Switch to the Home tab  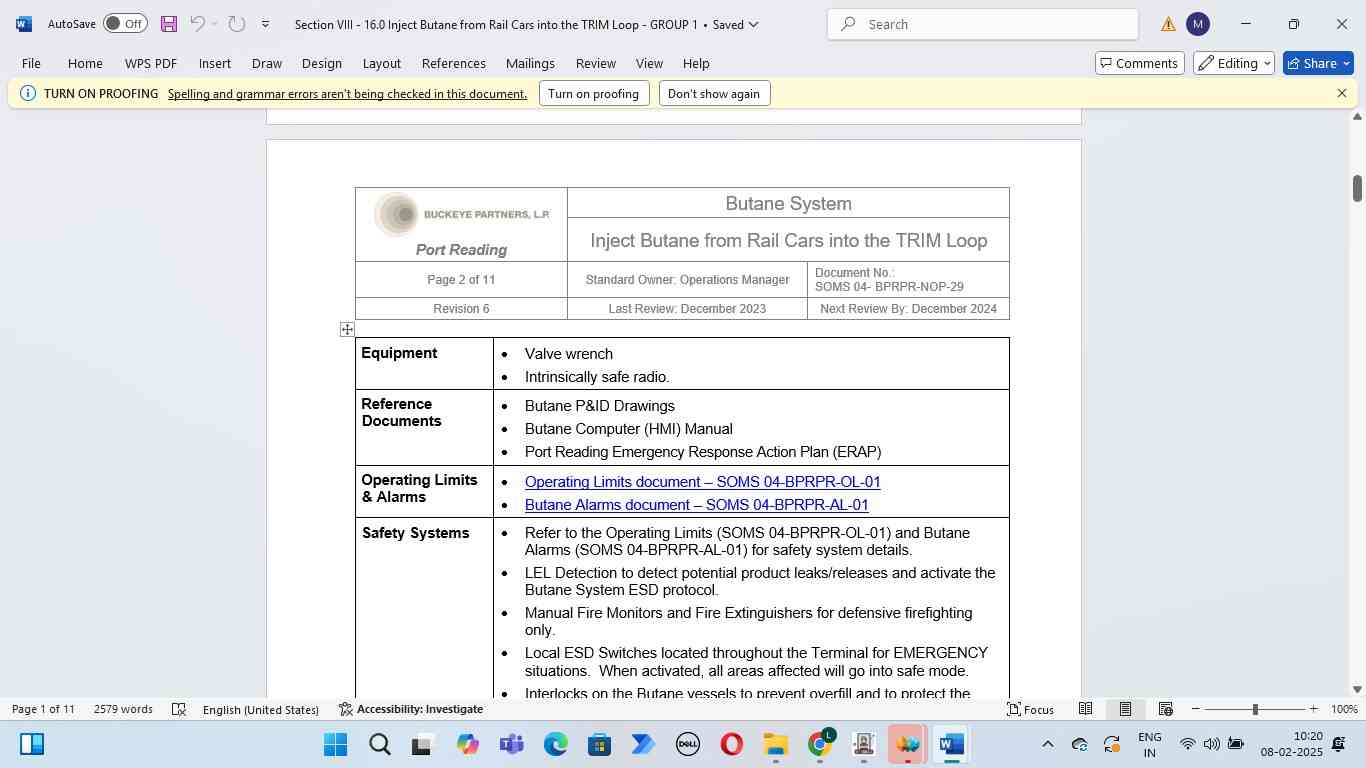[x=85, y=63]
